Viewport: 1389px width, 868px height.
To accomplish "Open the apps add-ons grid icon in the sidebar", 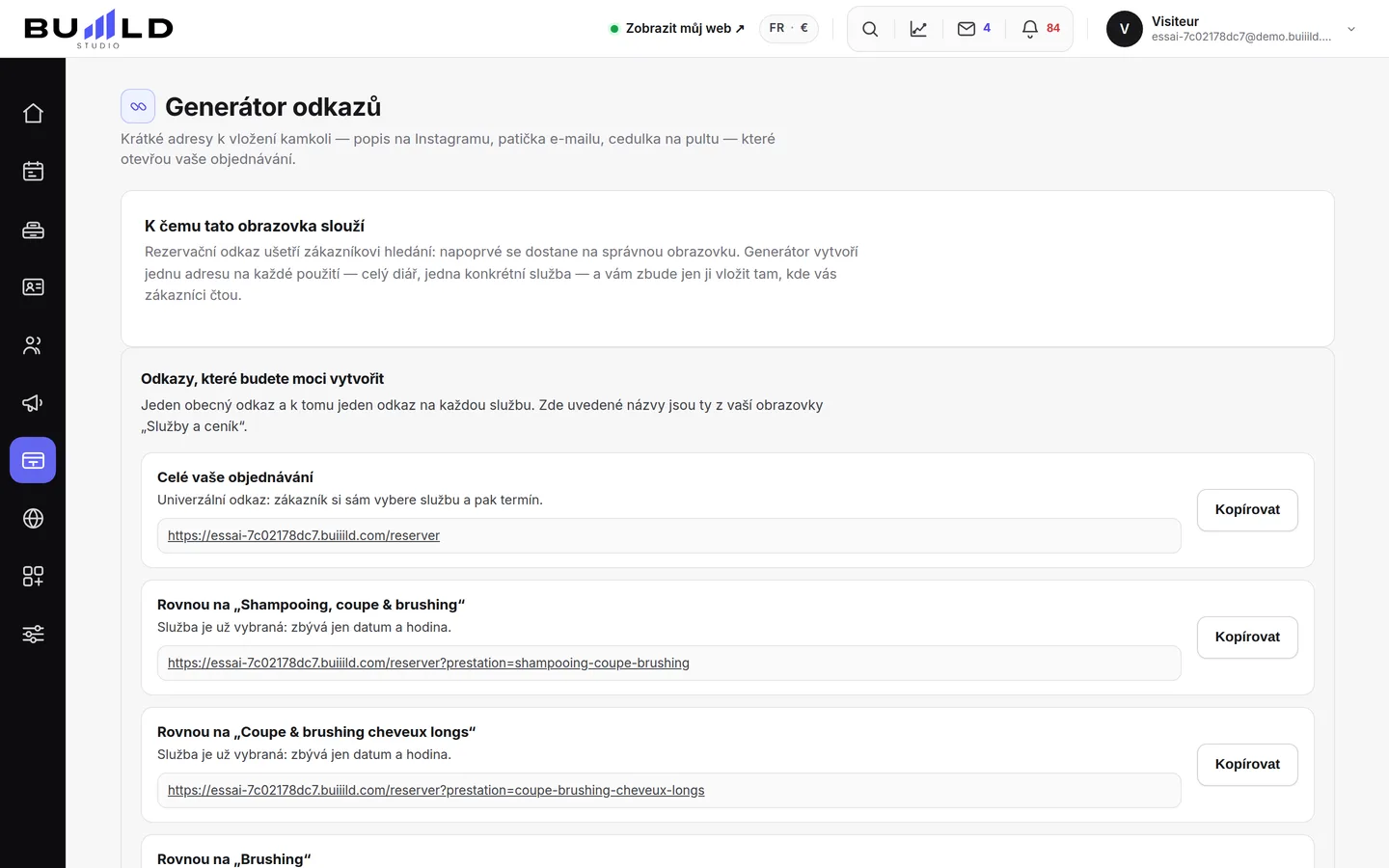I will tap(33, 577).
